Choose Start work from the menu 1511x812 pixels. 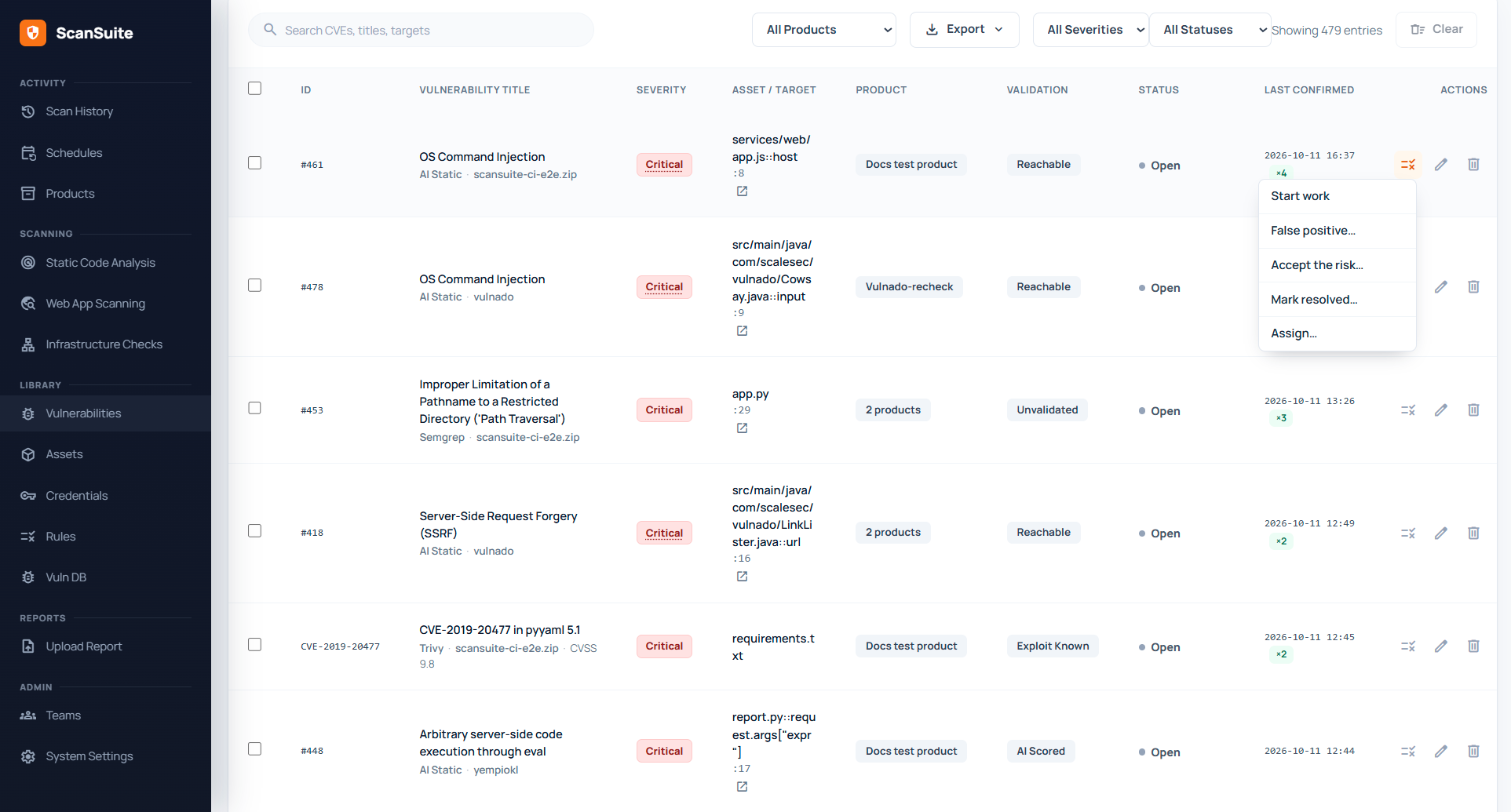click(x=1337, y=196)
